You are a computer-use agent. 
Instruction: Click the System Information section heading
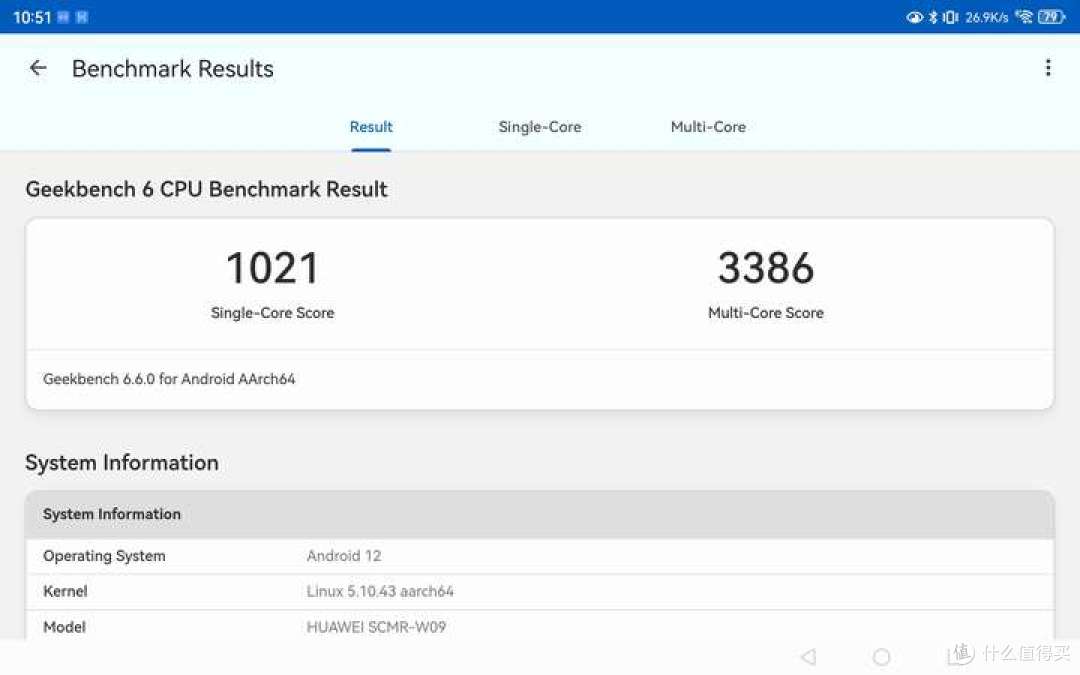(x=122, y=463)
